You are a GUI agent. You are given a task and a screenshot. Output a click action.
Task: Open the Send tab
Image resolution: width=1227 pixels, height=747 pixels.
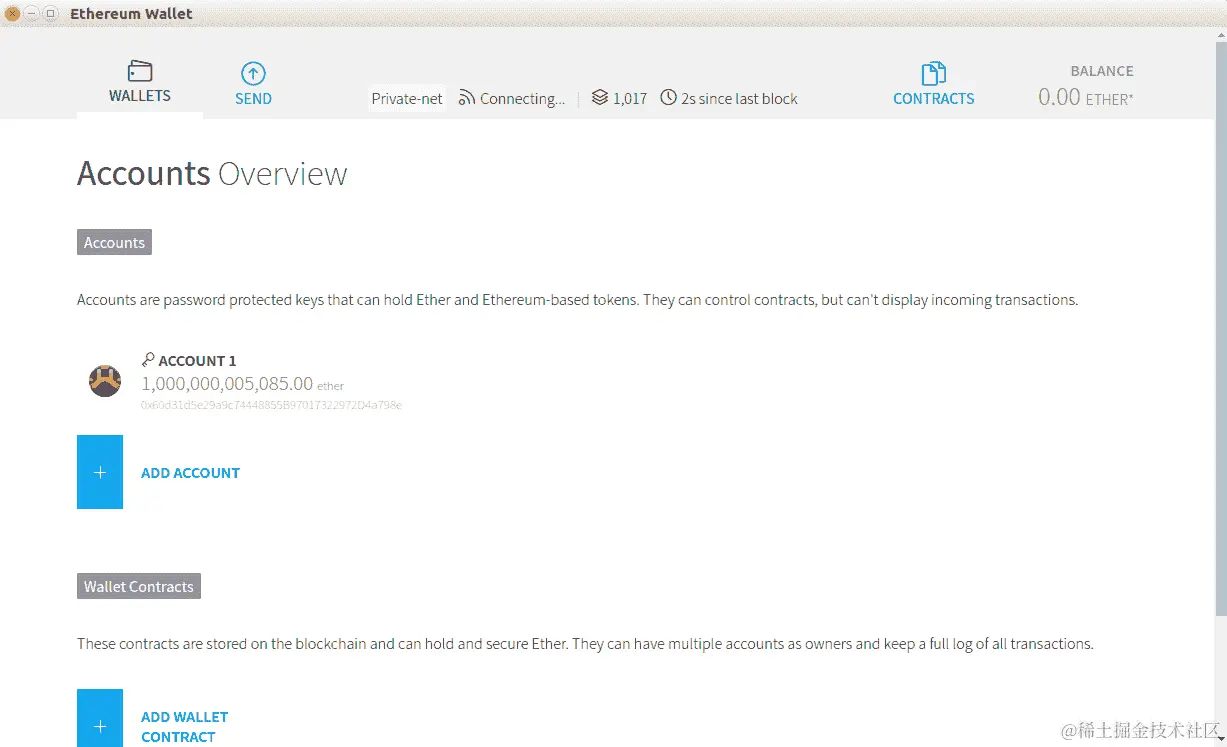pos(253,84)
